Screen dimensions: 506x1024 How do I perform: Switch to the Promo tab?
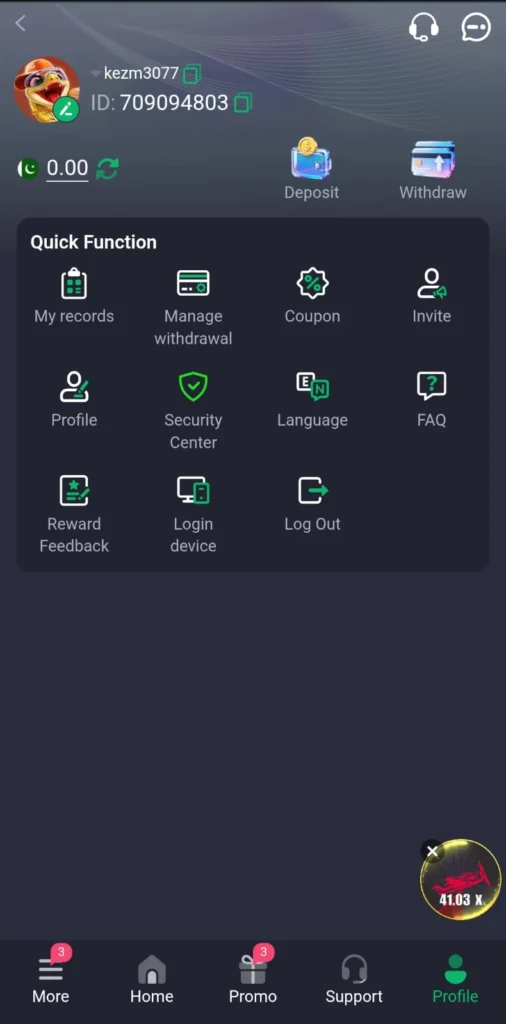pyautogui.click(x=253, y=976)
